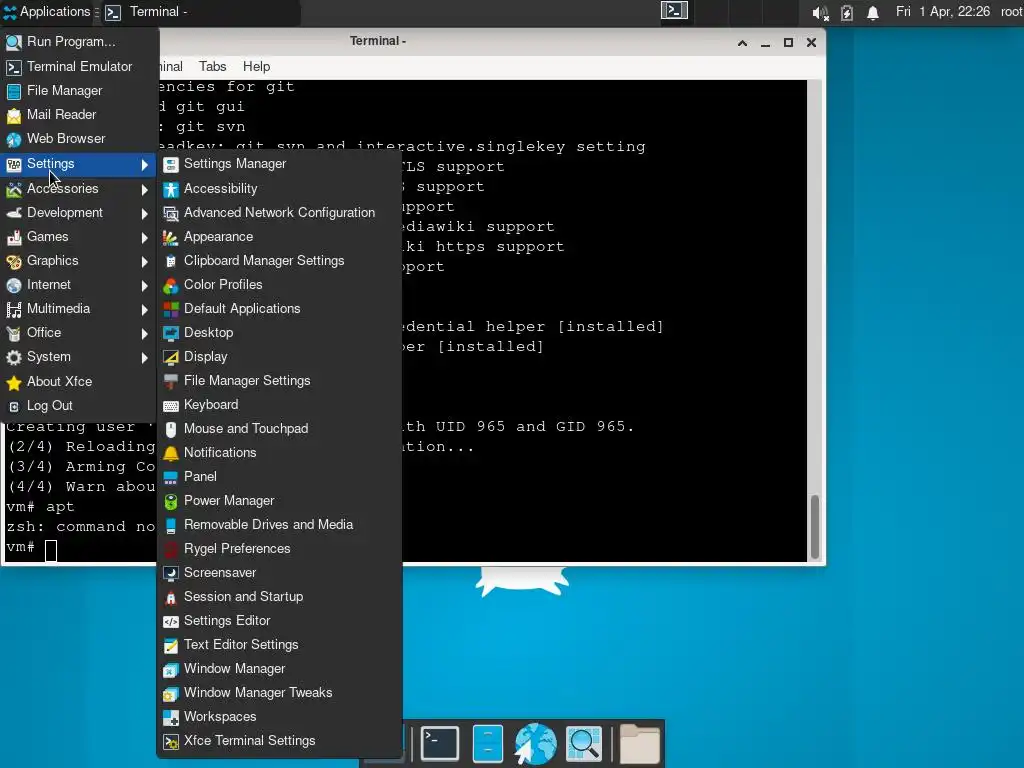The image size is (1024, 768).
Task: Launch terminal from the bottom dock
Action: 440,743
